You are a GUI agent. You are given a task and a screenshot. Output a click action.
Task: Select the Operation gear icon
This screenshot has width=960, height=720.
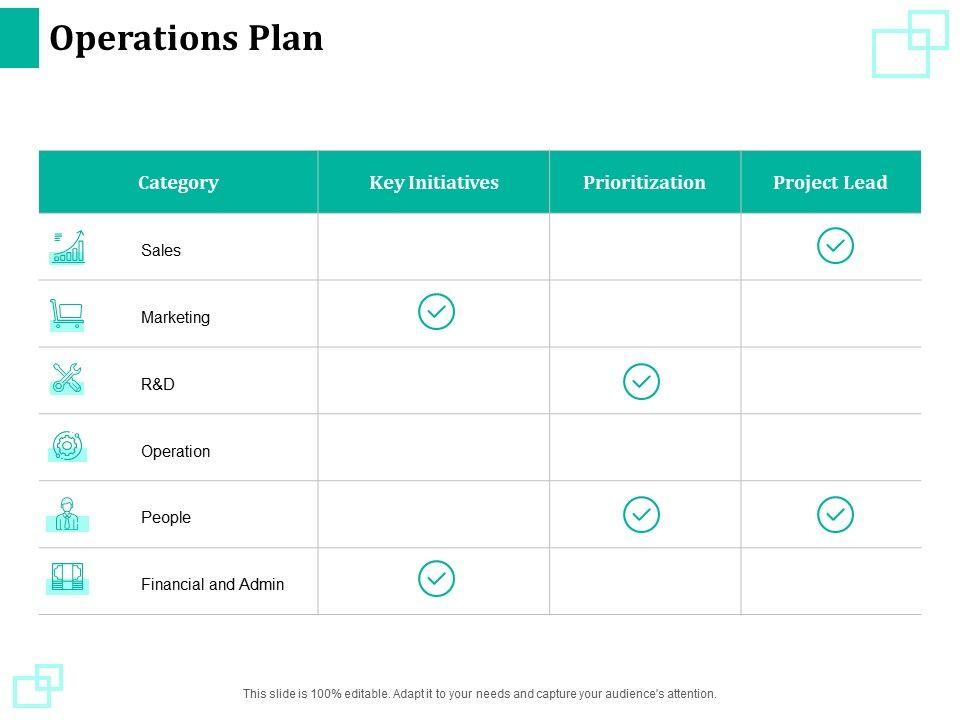click(67, 446)
